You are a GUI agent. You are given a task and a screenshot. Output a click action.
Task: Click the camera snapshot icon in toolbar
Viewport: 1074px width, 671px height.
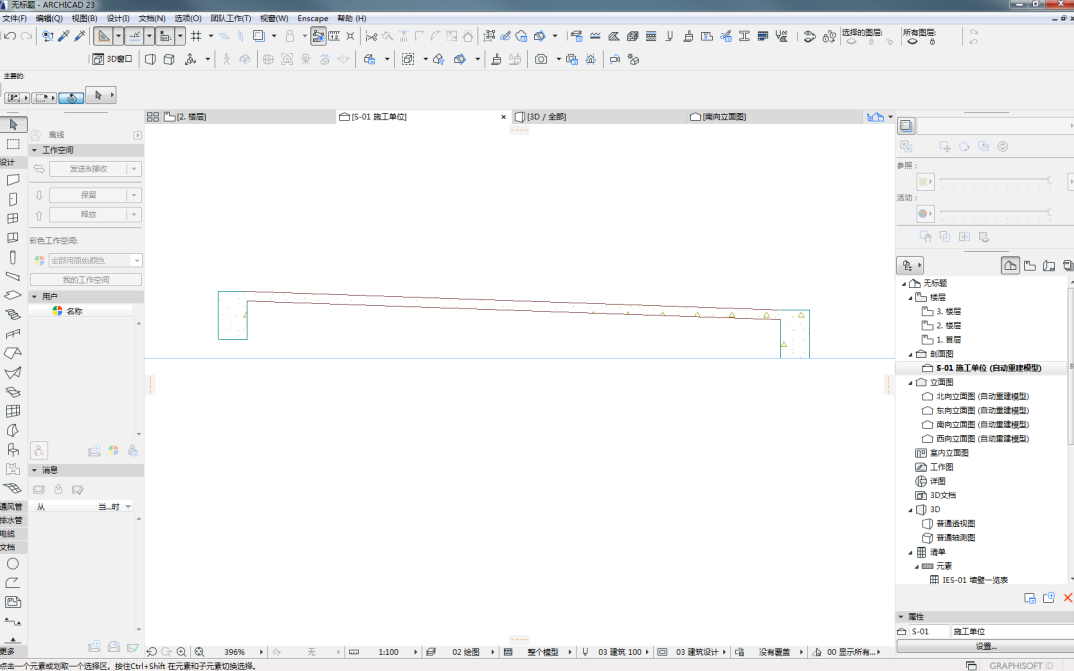541,60
